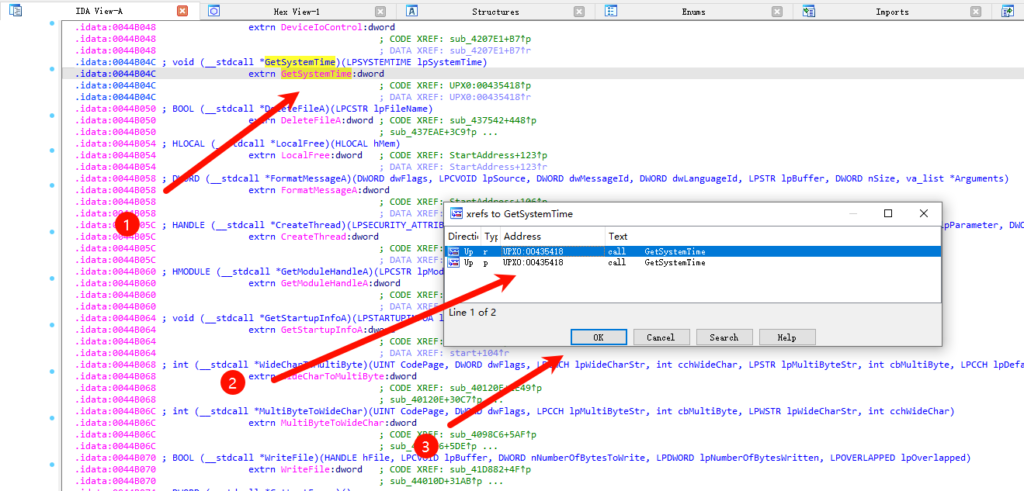Click the icon of the second xref row (type p)
Image resolution: width=1024 pixels, height=491 pixels.
[454, 262]
